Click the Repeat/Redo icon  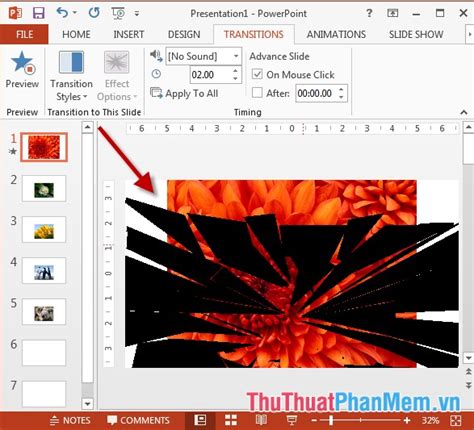[x=94, y=13]
